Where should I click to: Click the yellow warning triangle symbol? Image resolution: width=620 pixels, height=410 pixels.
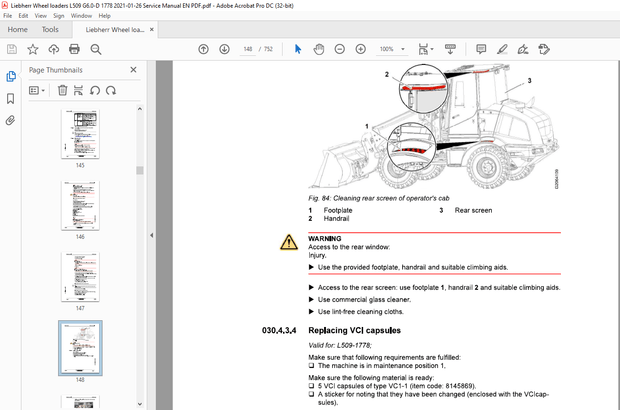(x=289, y=242)
